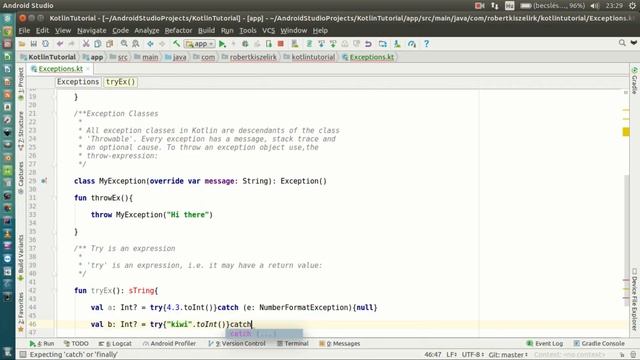Screen dimensions: 640x360
Task: Toggle the Favorites tool window
Action: tap(21, 312)
